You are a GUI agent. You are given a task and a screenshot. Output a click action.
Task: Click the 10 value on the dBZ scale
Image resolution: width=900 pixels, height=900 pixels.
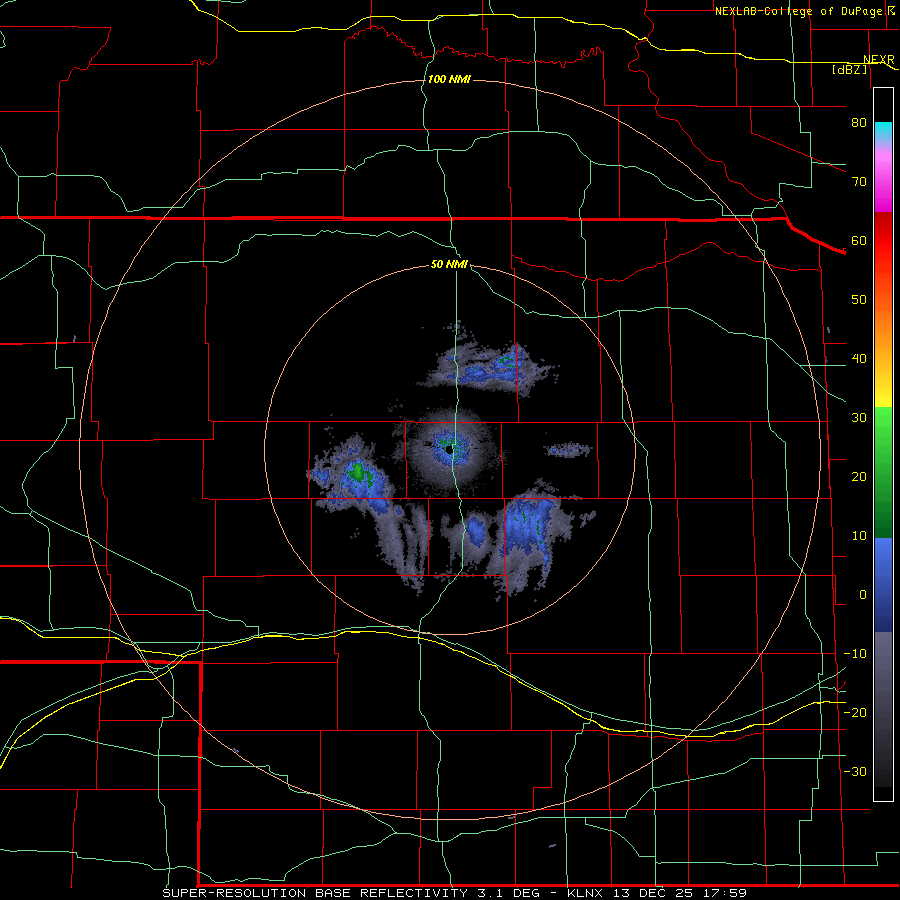(859, 536)
